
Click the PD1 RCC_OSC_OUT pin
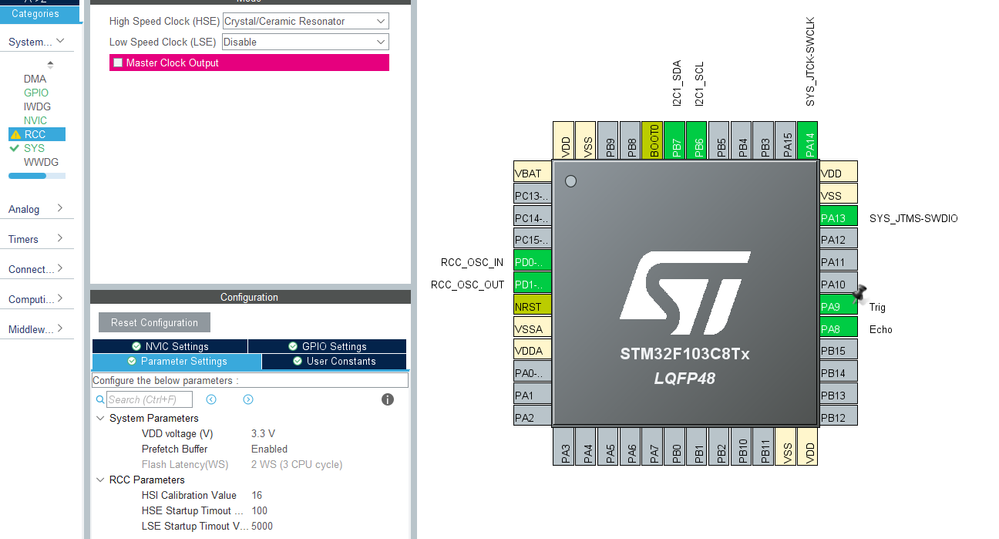532,284
